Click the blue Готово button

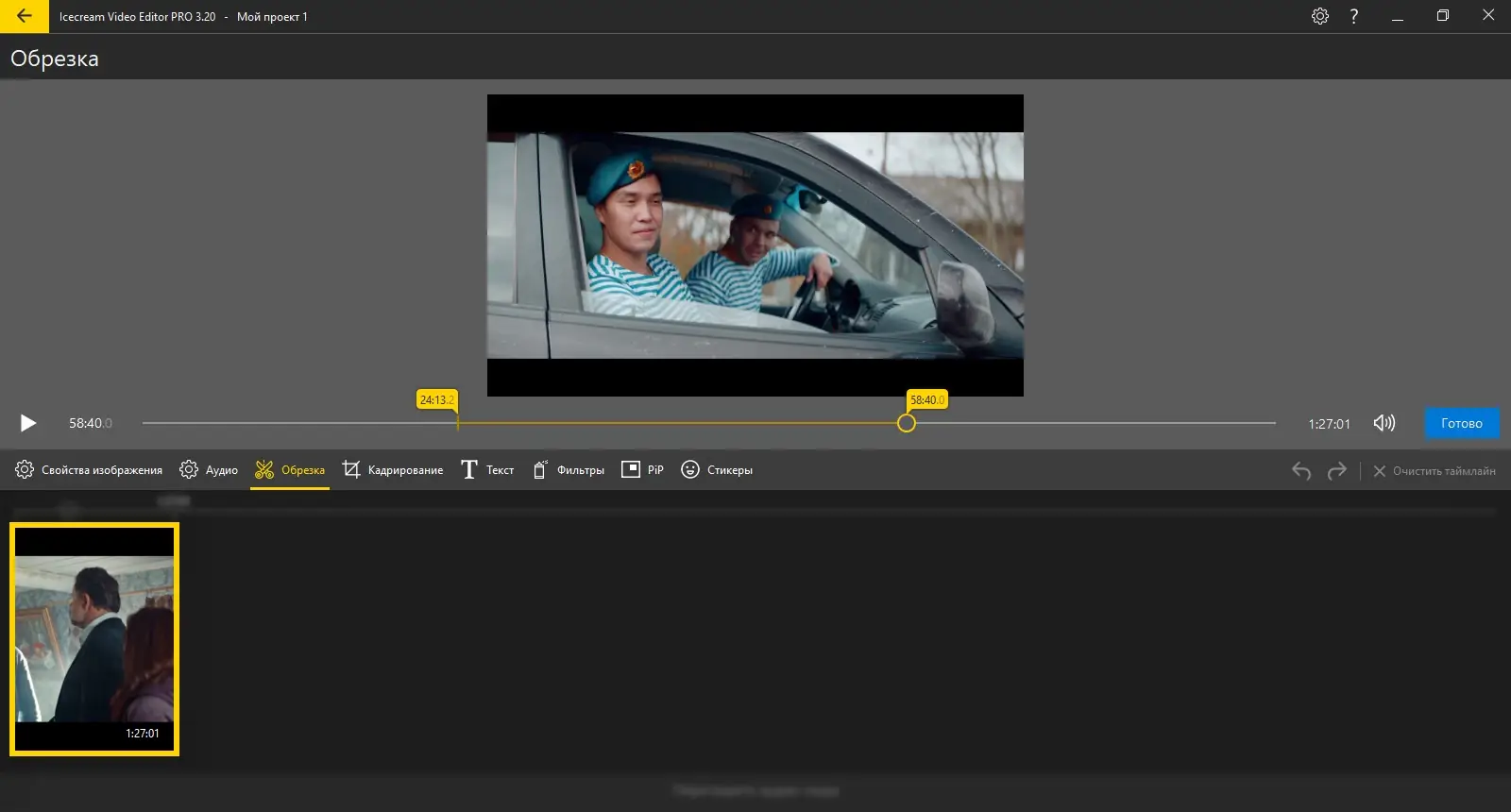(1461, 423)
